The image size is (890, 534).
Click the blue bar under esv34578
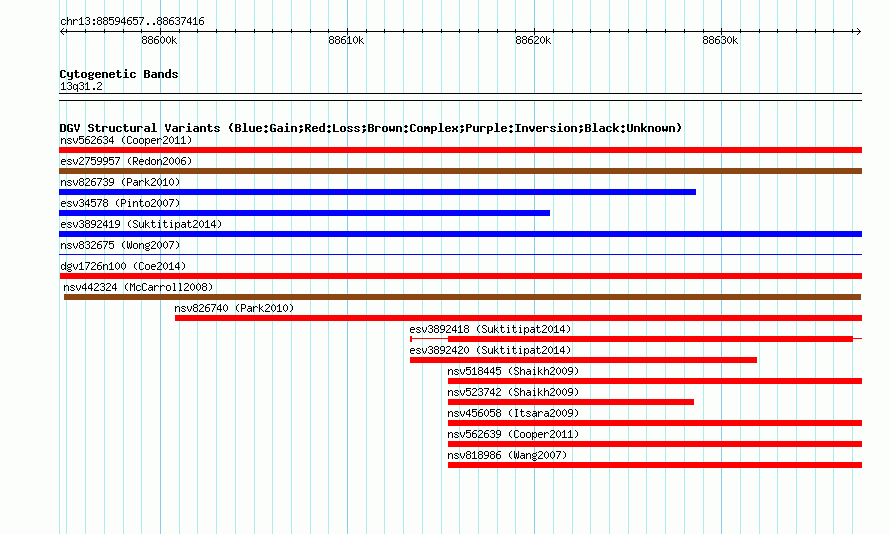pos(304,213)
